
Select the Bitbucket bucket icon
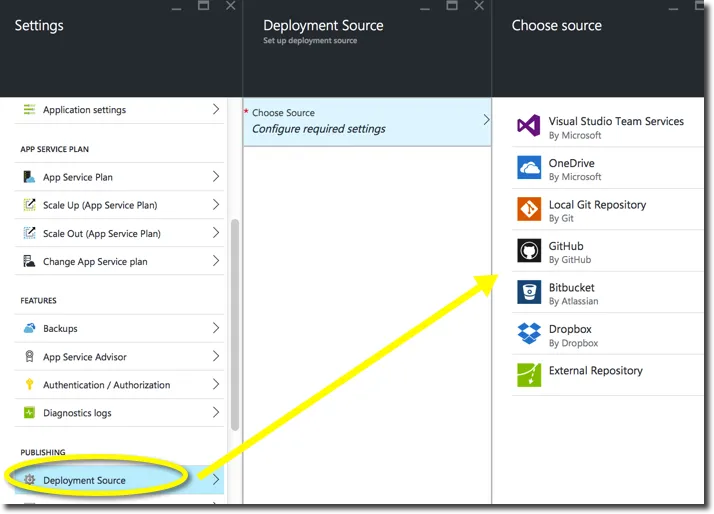pos(529,292)
